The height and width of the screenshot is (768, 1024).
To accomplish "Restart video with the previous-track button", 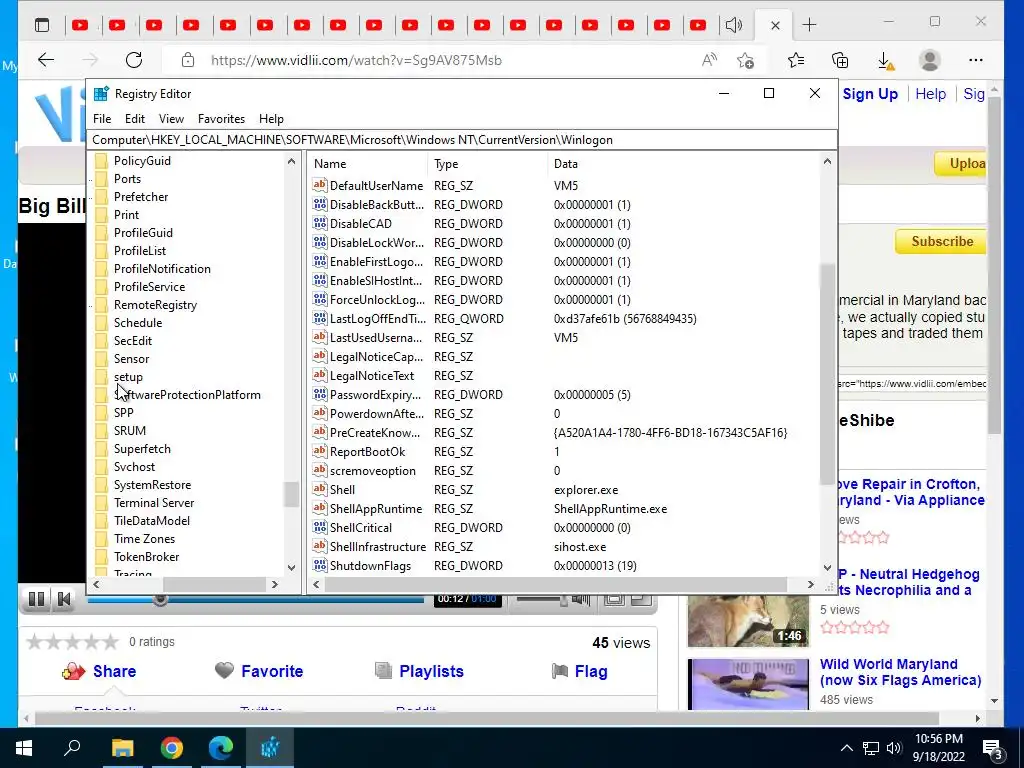I will coord(64,599).
